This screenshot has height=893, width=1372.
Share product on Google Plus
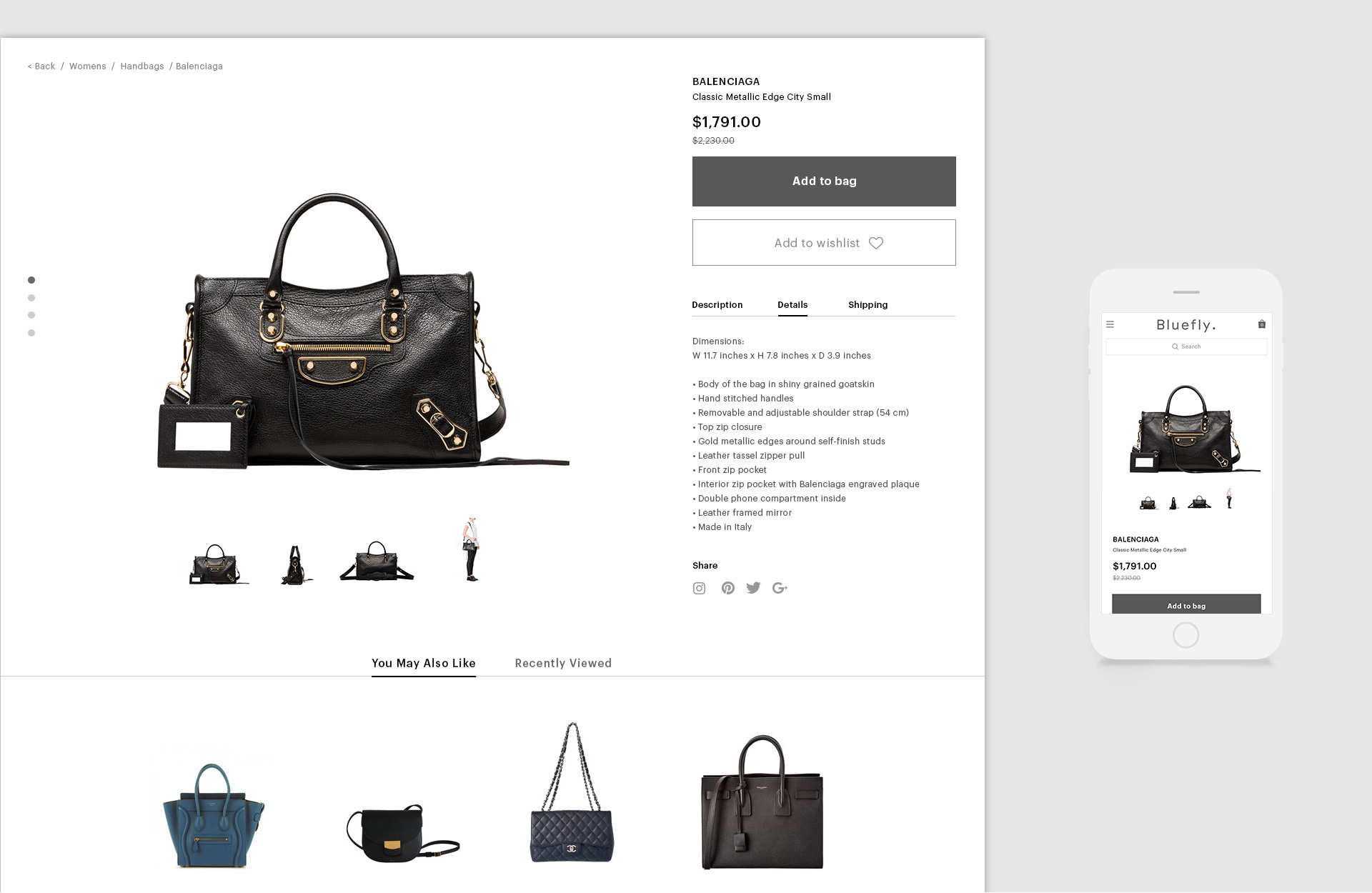click(x=780, y=588)
